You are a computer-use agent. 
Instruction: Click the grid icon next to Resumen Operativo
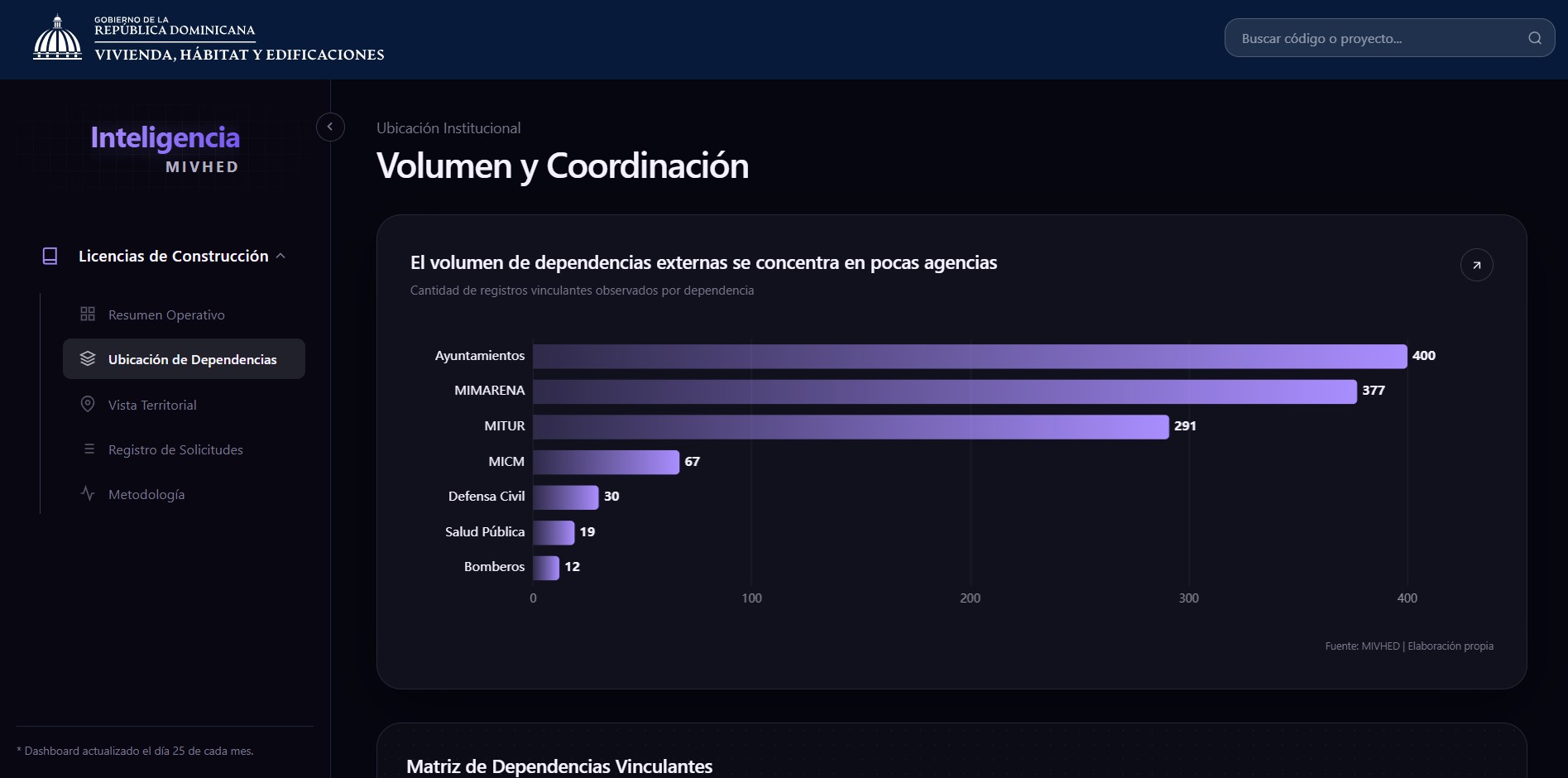tap(88, 315)
